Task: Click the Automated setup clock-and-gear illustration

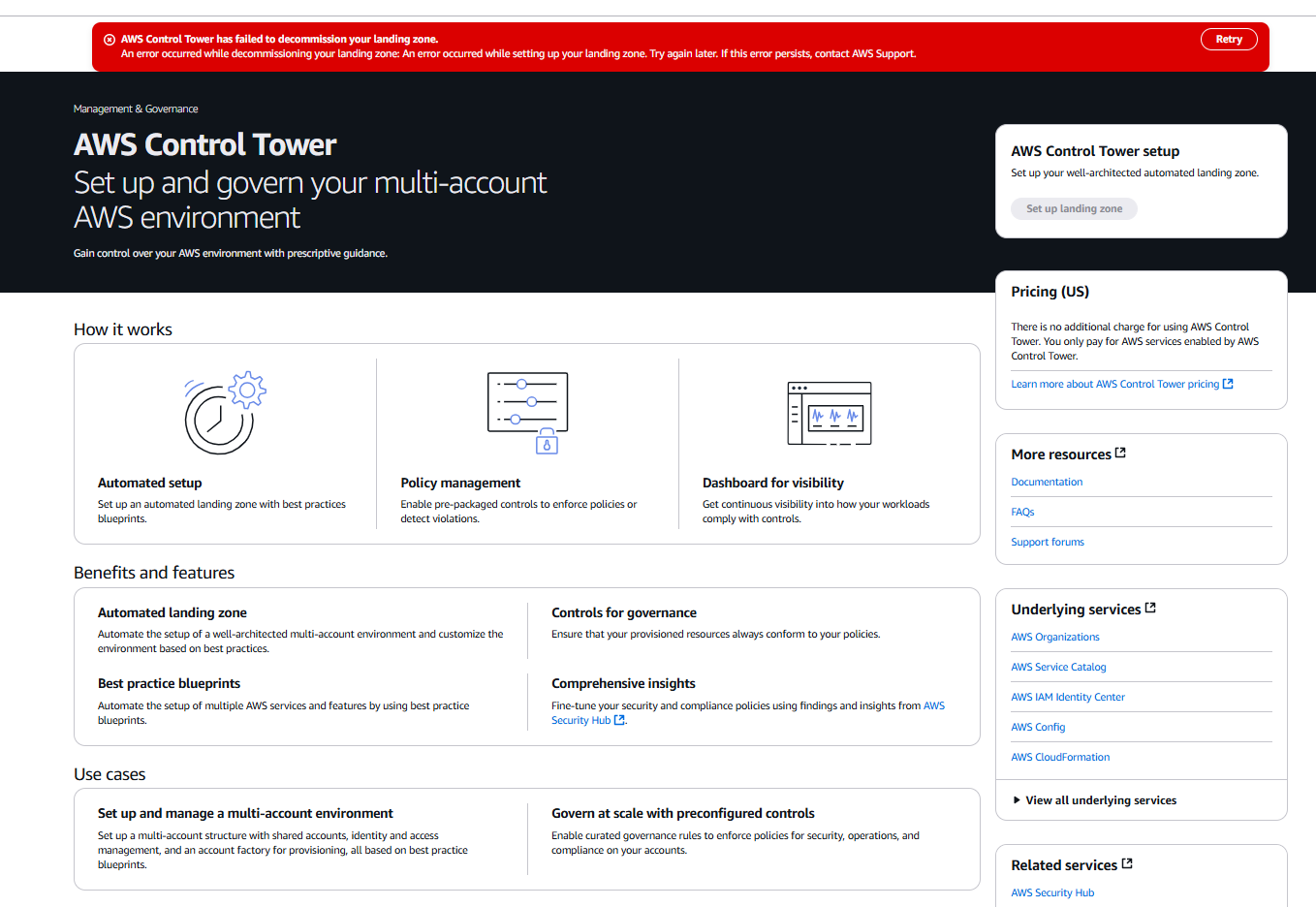Action: click(225, 413)
